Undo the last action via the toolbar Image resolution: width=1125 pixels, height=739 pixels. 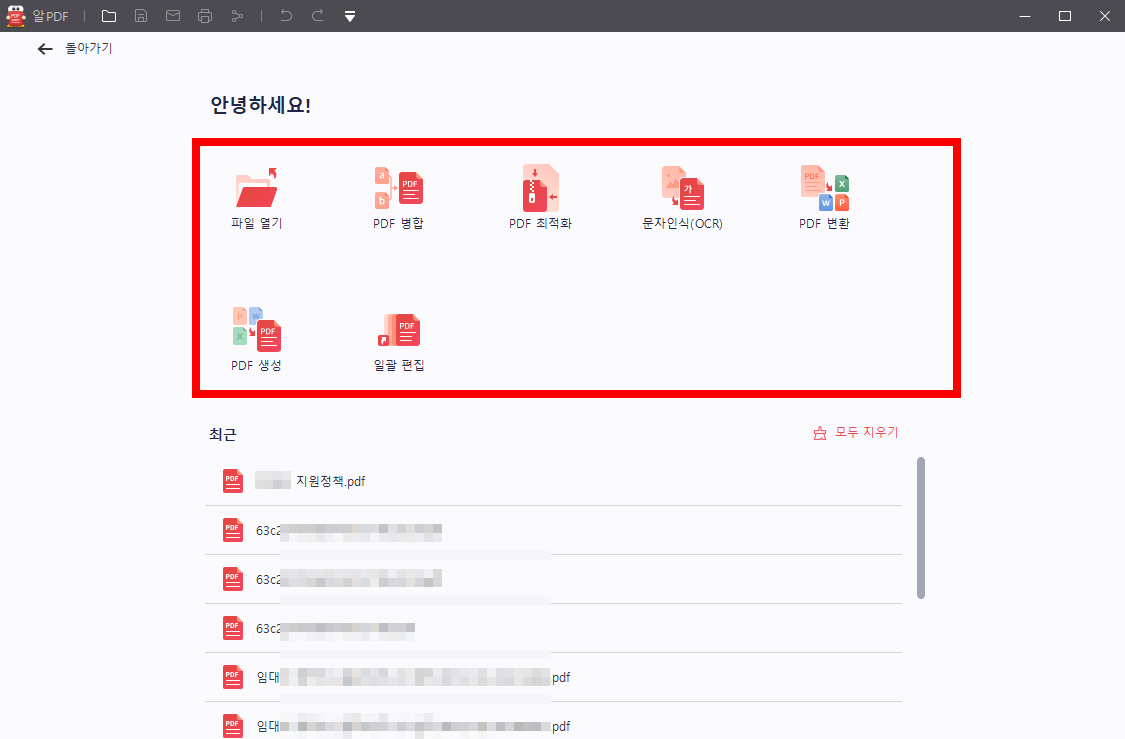click(x=286, y=15)
